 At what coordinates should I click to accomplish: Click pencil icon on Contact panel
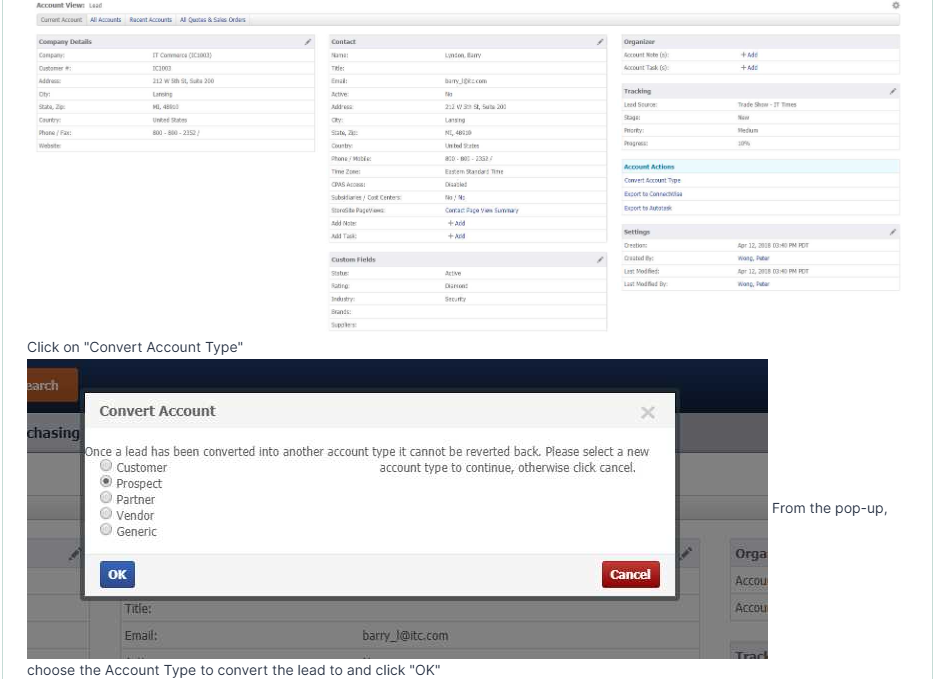pyautogui.click(x=600, y=42)
